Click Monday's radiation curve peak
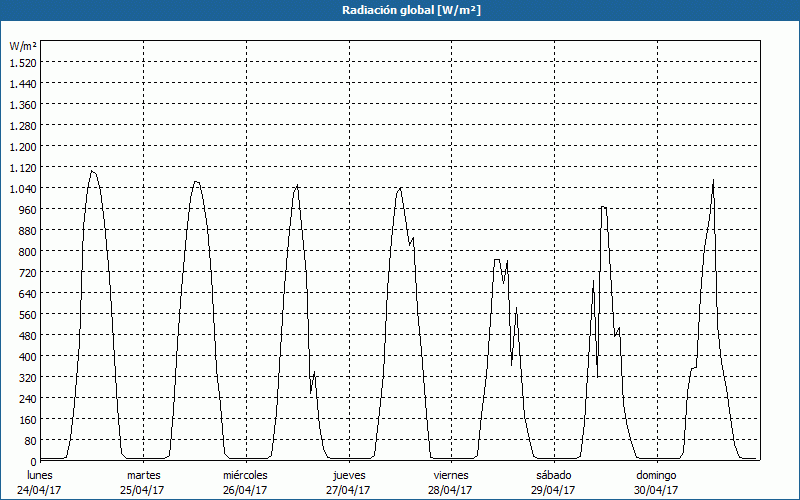 92,171
